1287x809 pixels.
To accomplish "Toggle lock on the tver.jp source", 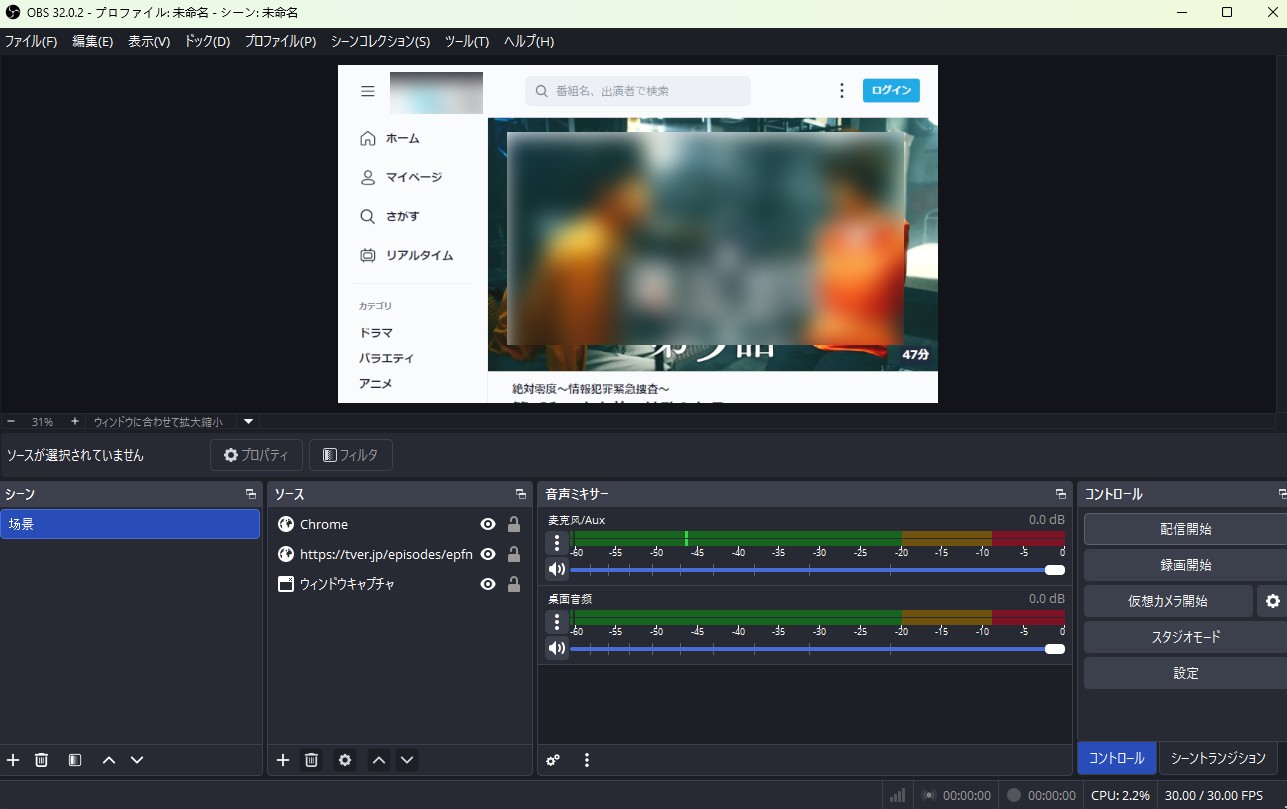I will coord(514,554).
